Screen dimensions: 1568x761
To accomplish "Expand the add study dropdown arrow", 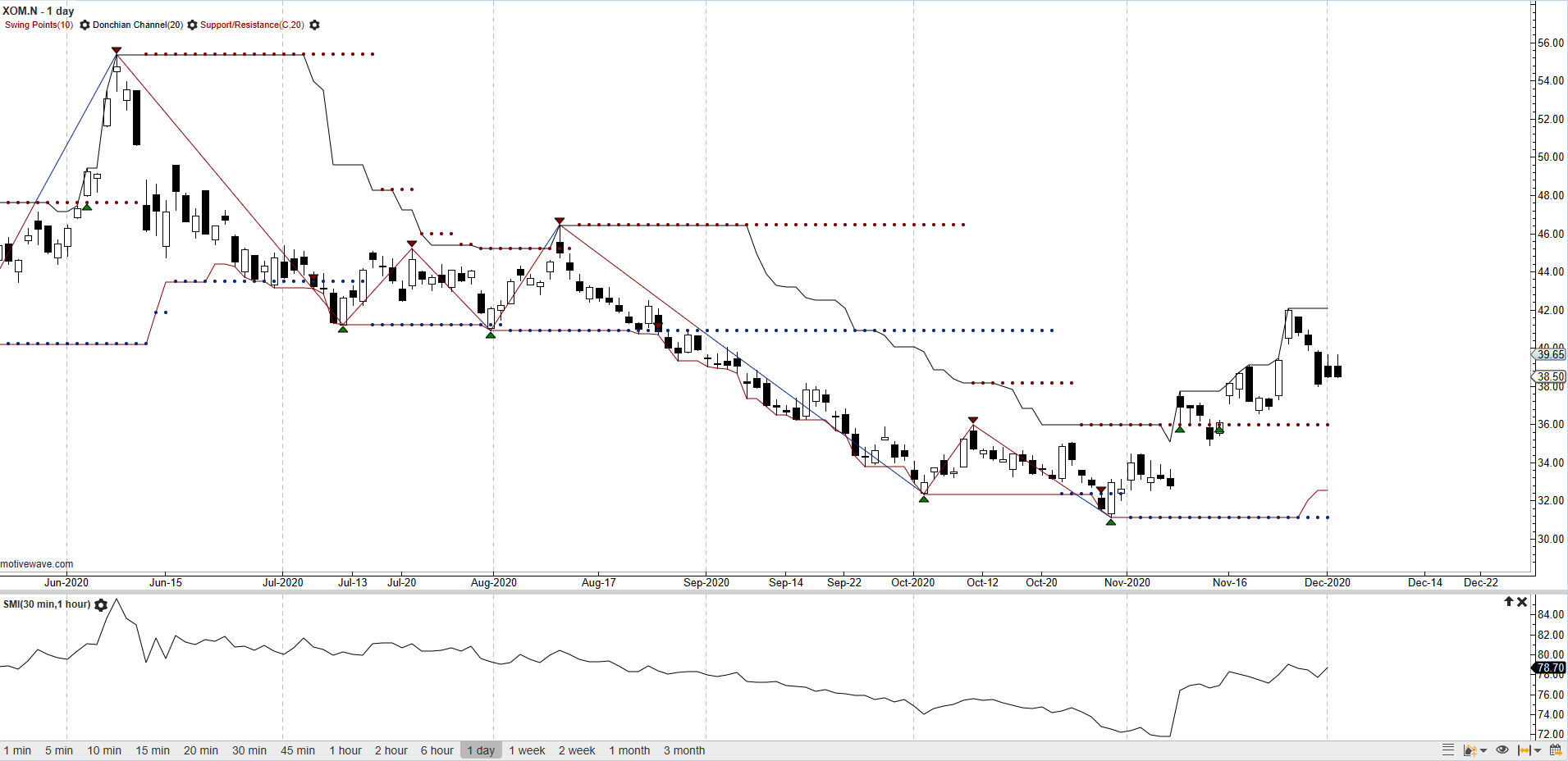I will tap(1483, 751).
